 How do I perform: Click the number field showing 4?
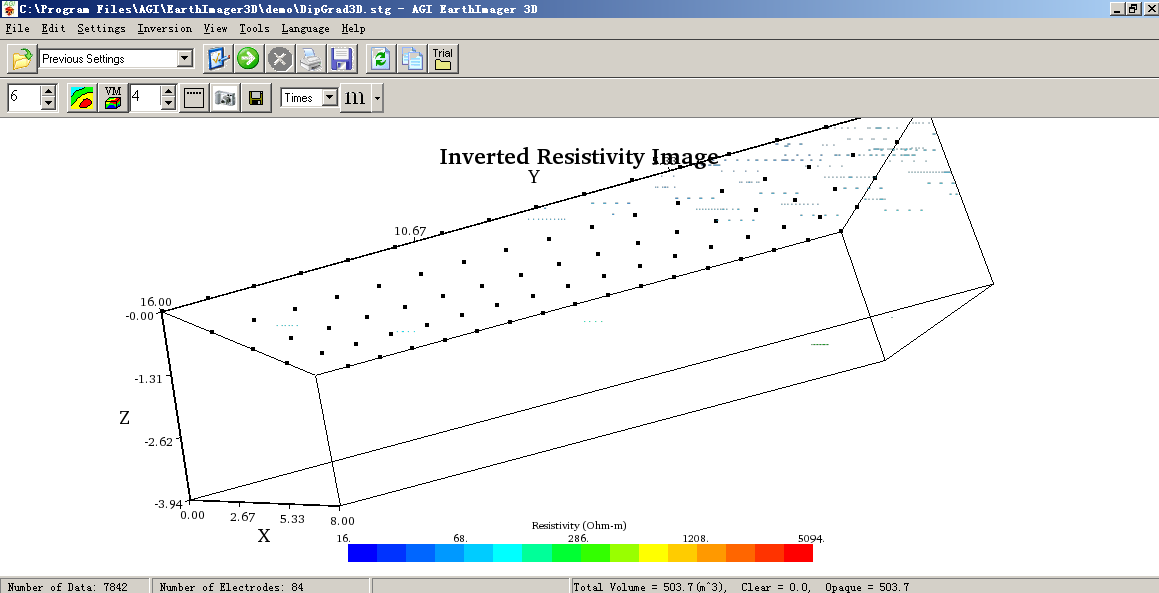[146, 98]
